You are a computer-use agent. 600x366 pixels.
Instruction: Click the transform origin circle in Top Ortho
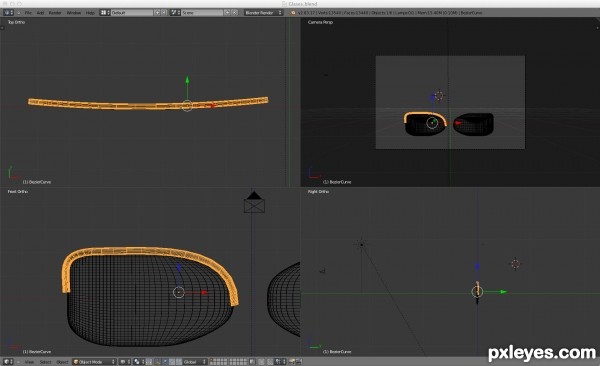[187, 106]
